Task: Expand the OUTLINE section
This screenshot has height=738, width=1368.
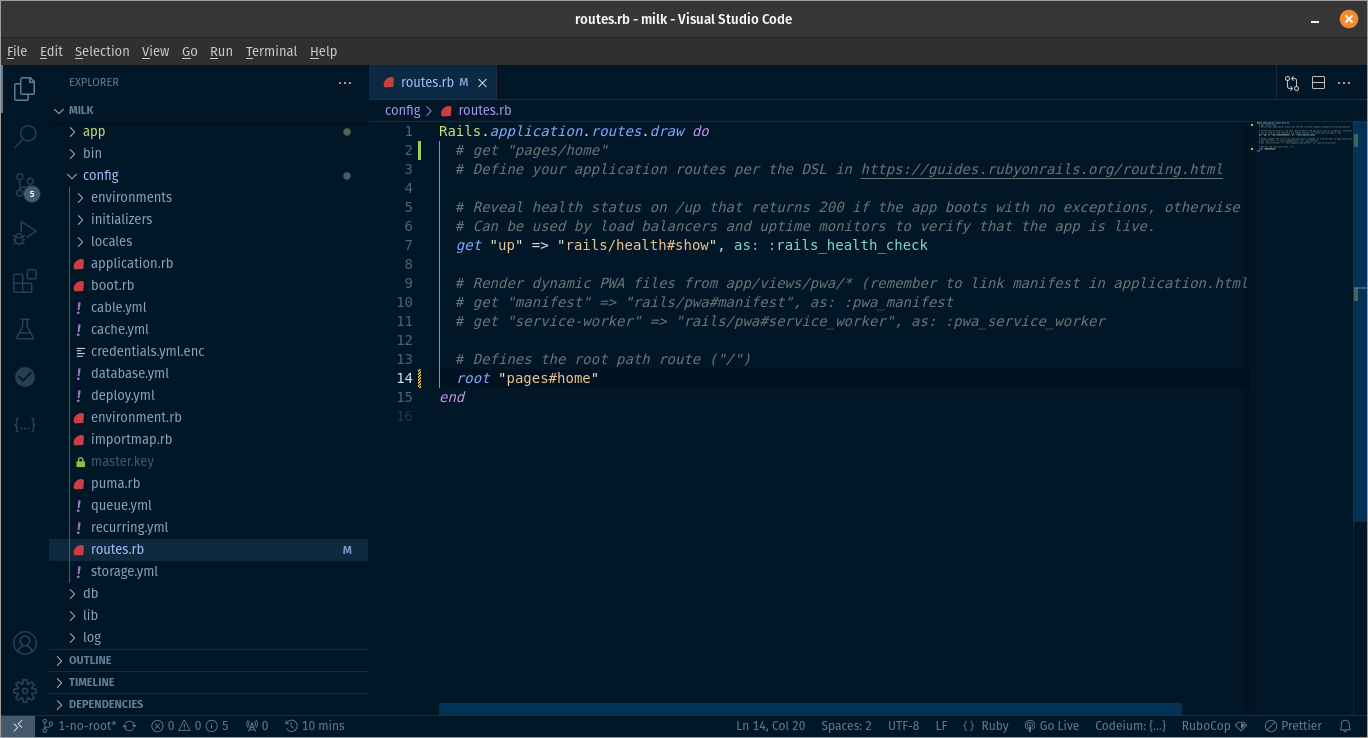Action: pyautogui.click(x=208, y=660)
